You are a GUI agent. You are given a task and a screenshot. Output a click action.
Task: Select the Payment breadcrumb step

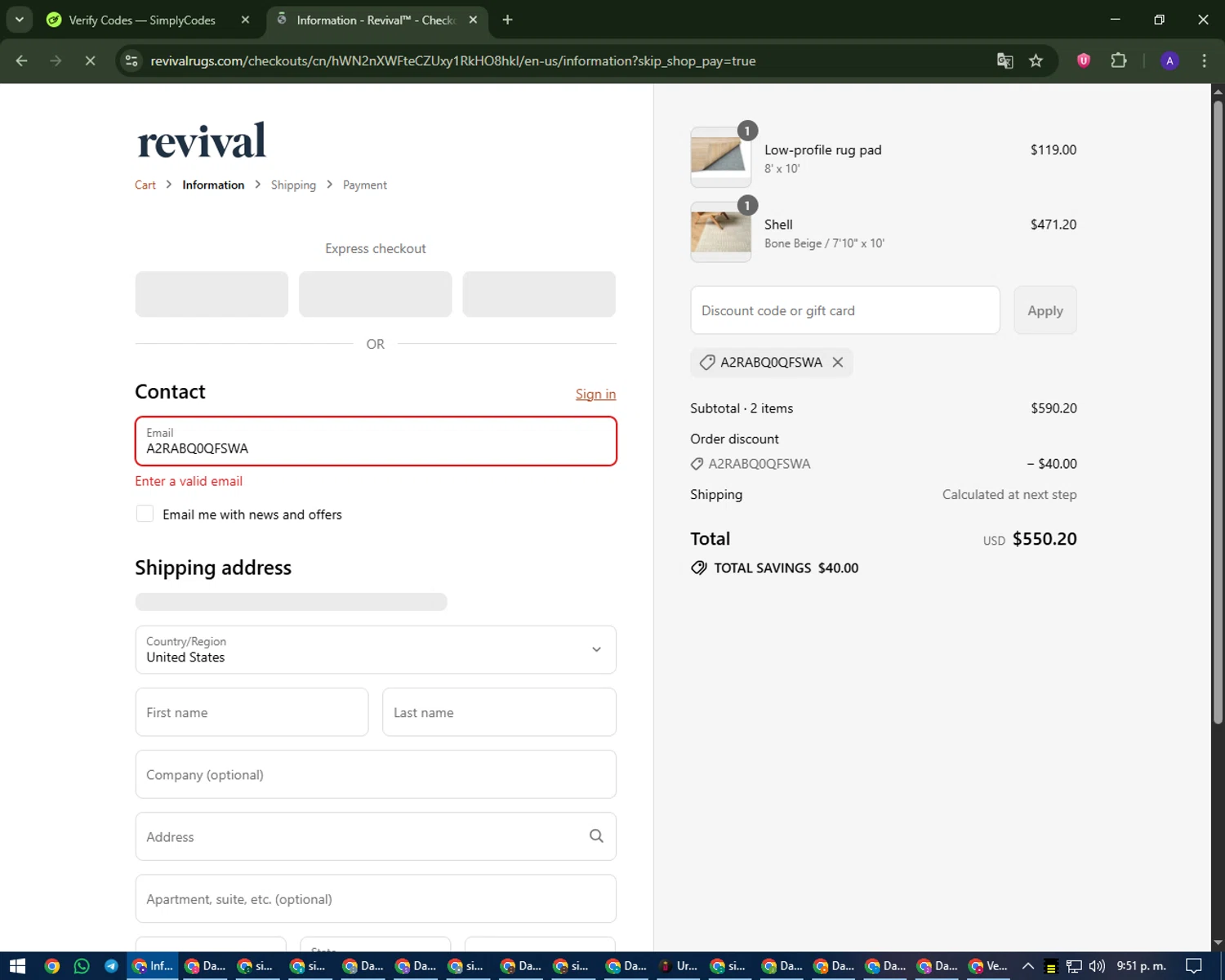pos(365,185)
